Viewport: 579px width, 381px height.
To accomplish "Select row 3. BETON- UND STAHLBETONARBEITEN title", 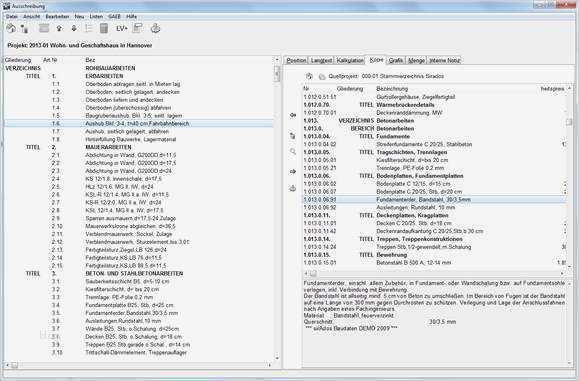I will (x=138, y=274).
